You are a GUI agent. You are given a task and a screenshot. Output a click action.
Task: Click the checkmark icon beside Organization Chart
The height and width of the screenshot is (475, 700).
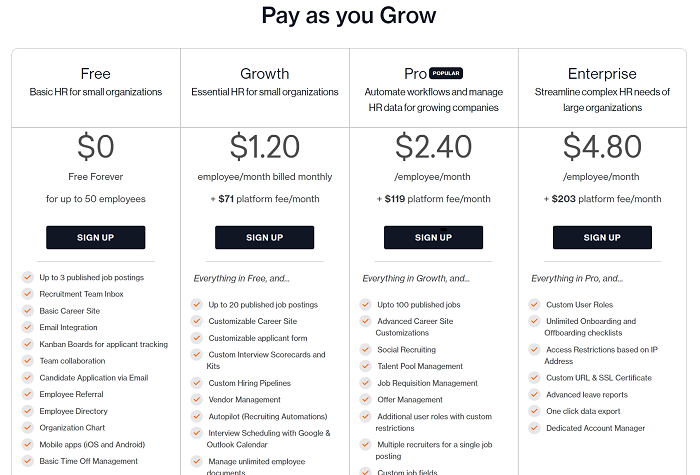click(28, 428)
